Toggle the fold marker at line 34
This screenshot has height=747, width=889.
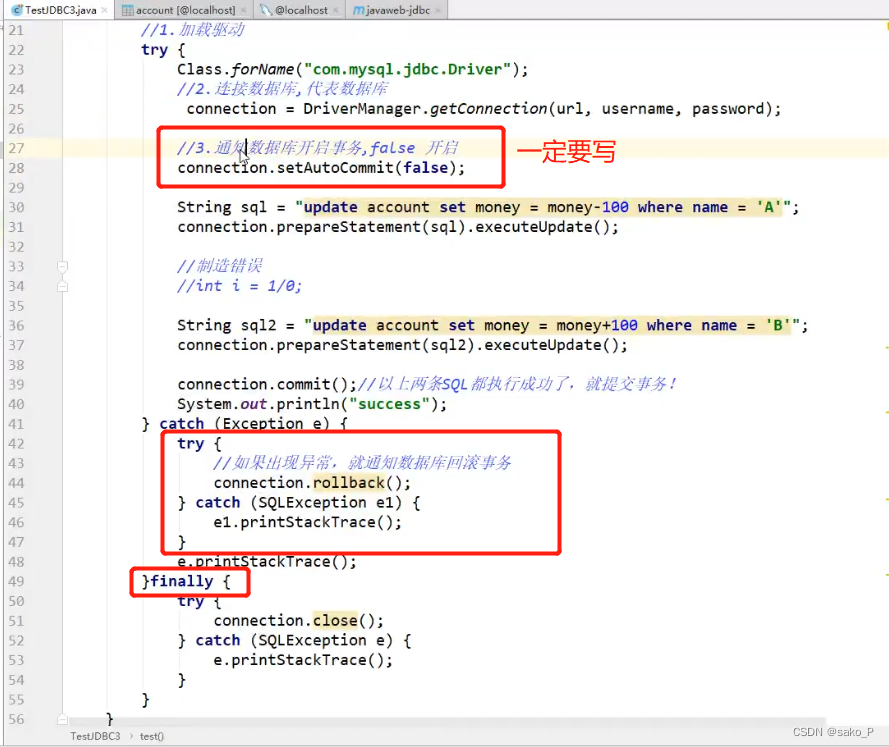62,286
